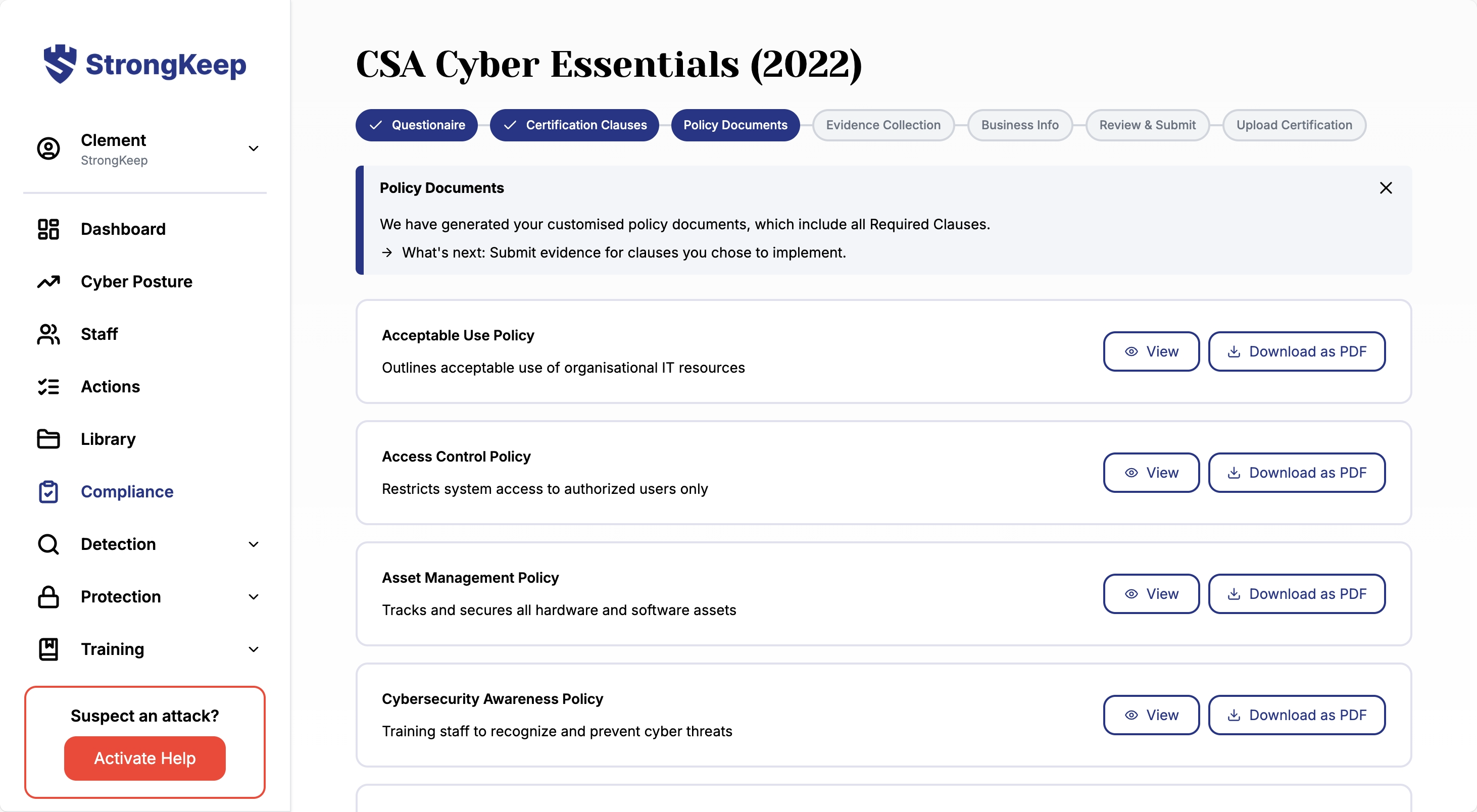Expand the Detection menu chevron

tap(254, 544)
